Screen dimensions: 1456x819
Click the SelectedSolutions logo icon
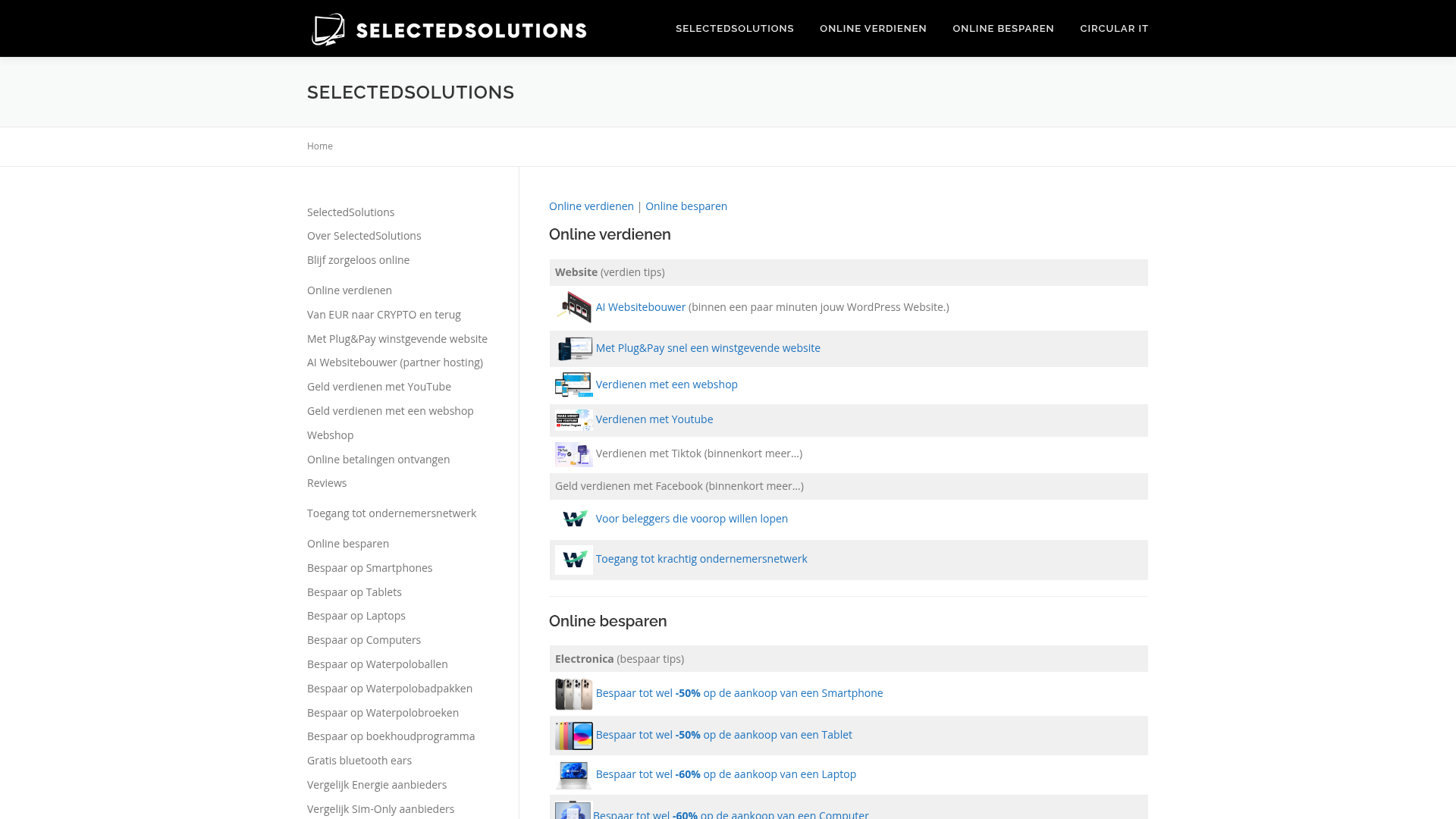pyautogui.click(x=328, y=30)
